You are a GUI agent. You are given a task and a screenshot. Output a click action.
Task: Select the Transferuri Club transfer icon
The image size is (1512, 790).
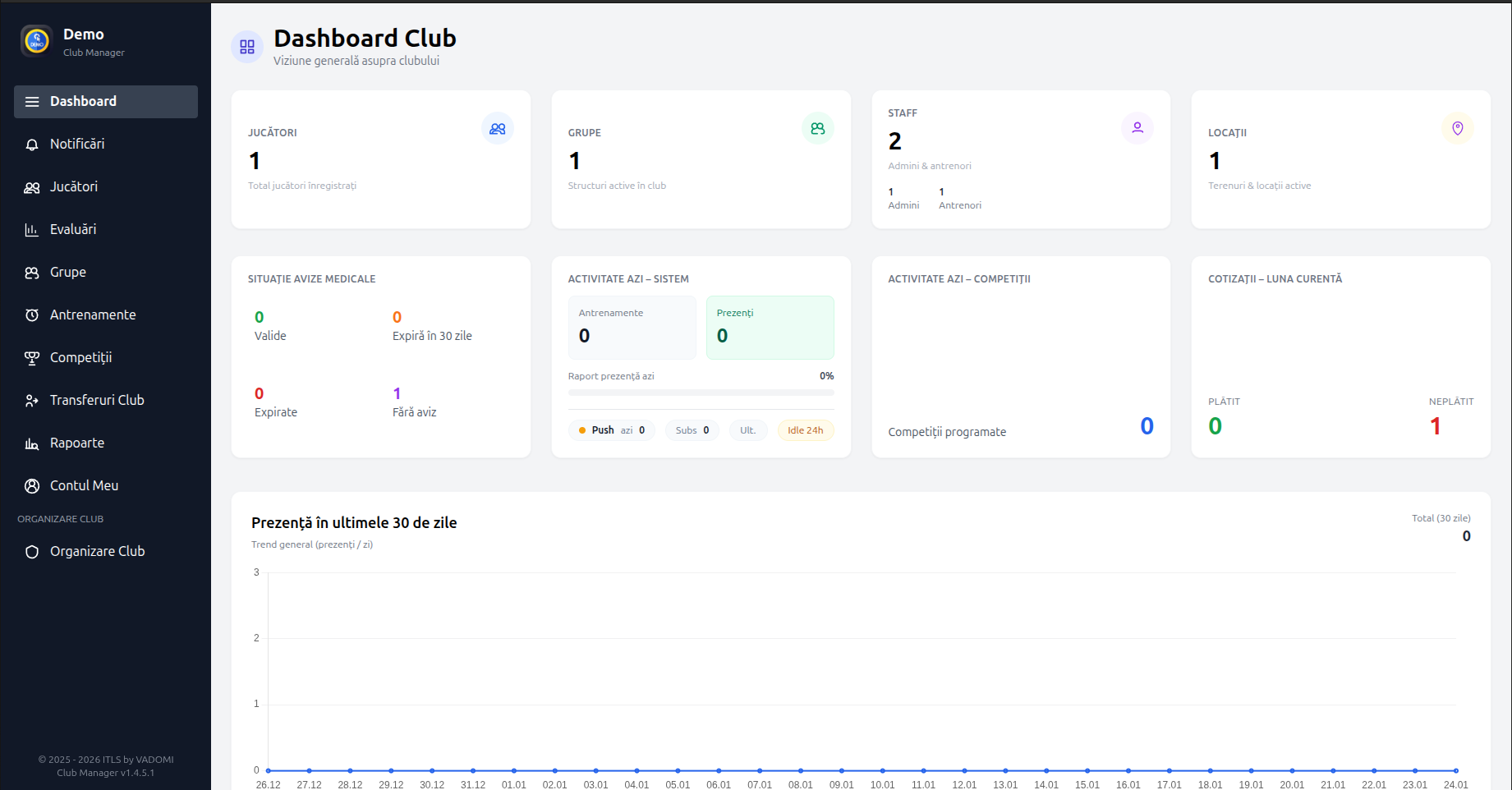click(31, 400)
